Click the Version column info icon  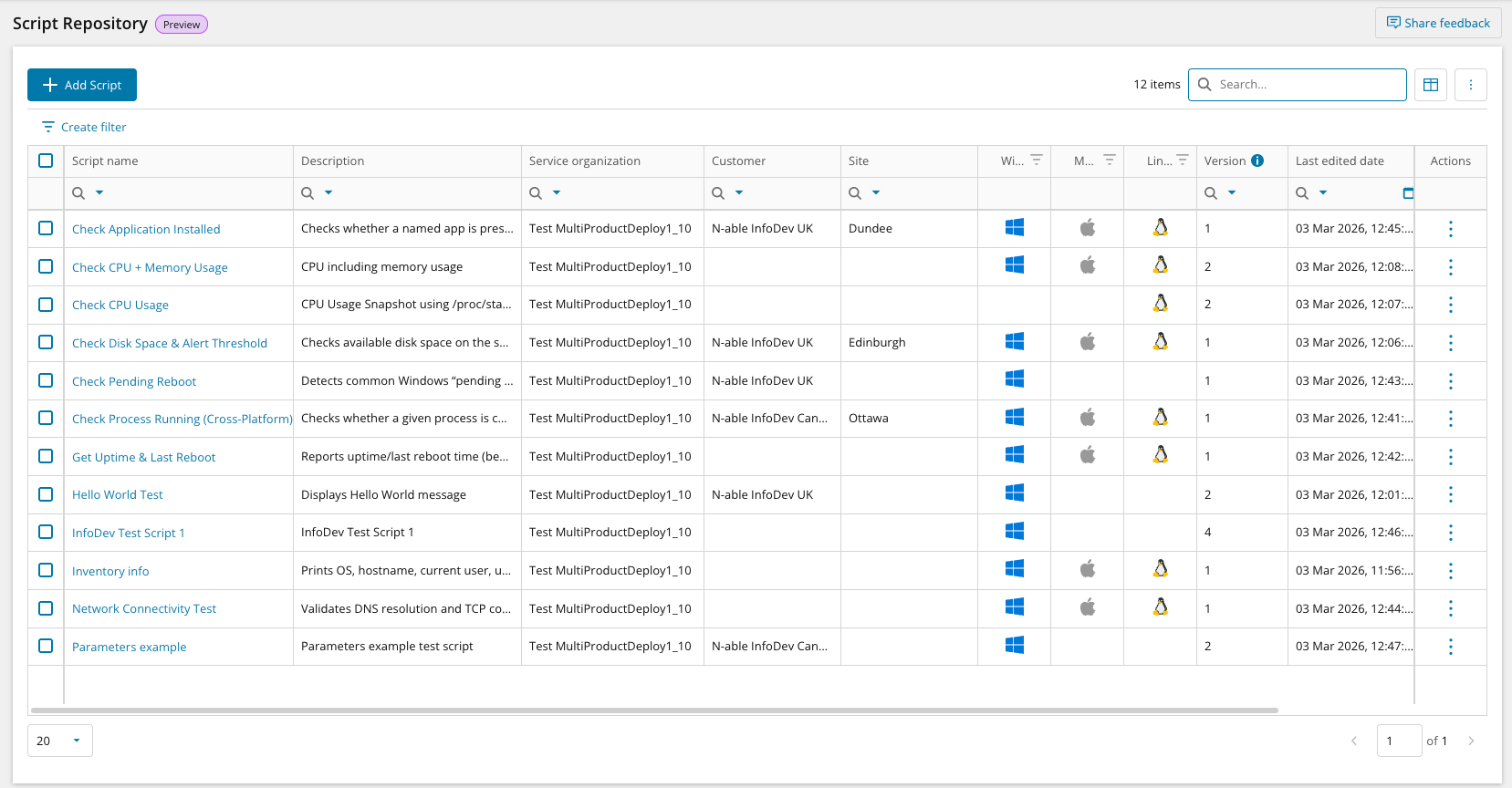click(x=1257, y=161)
